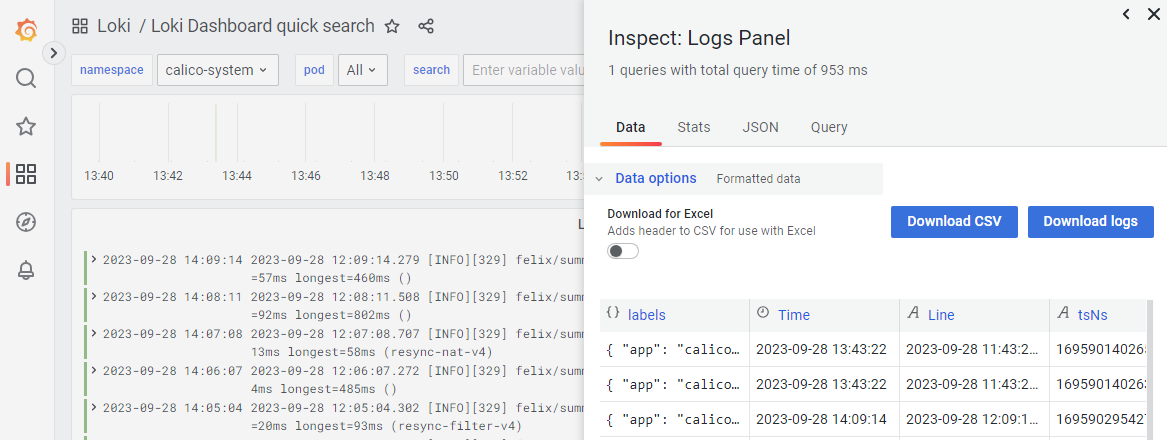Enable Download for Excel switch
Image resolution: width=1167 pixels, height=440 pixels.
[623, 251]
